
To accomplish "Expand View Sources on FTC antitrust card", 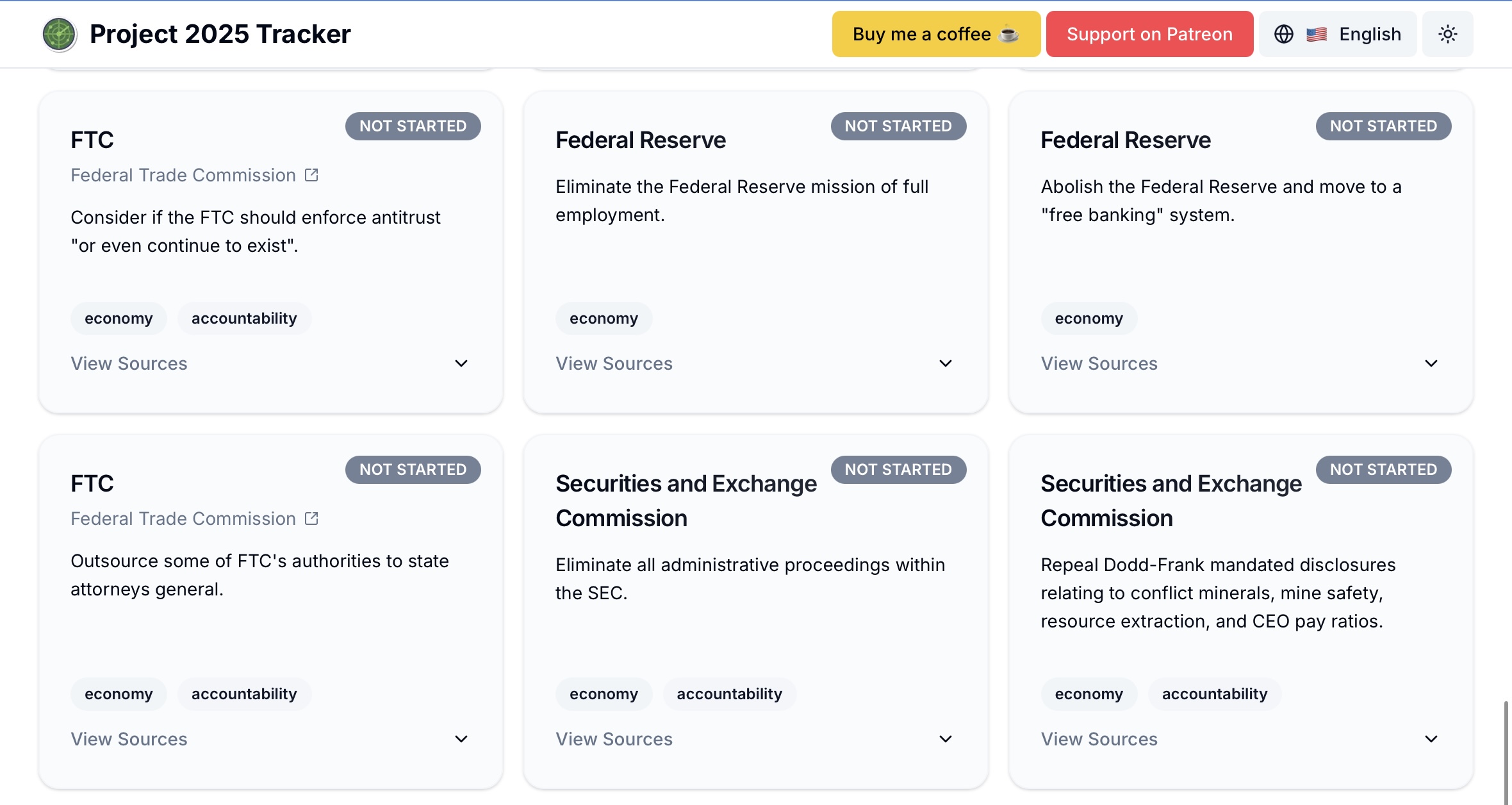I will 129,363.
